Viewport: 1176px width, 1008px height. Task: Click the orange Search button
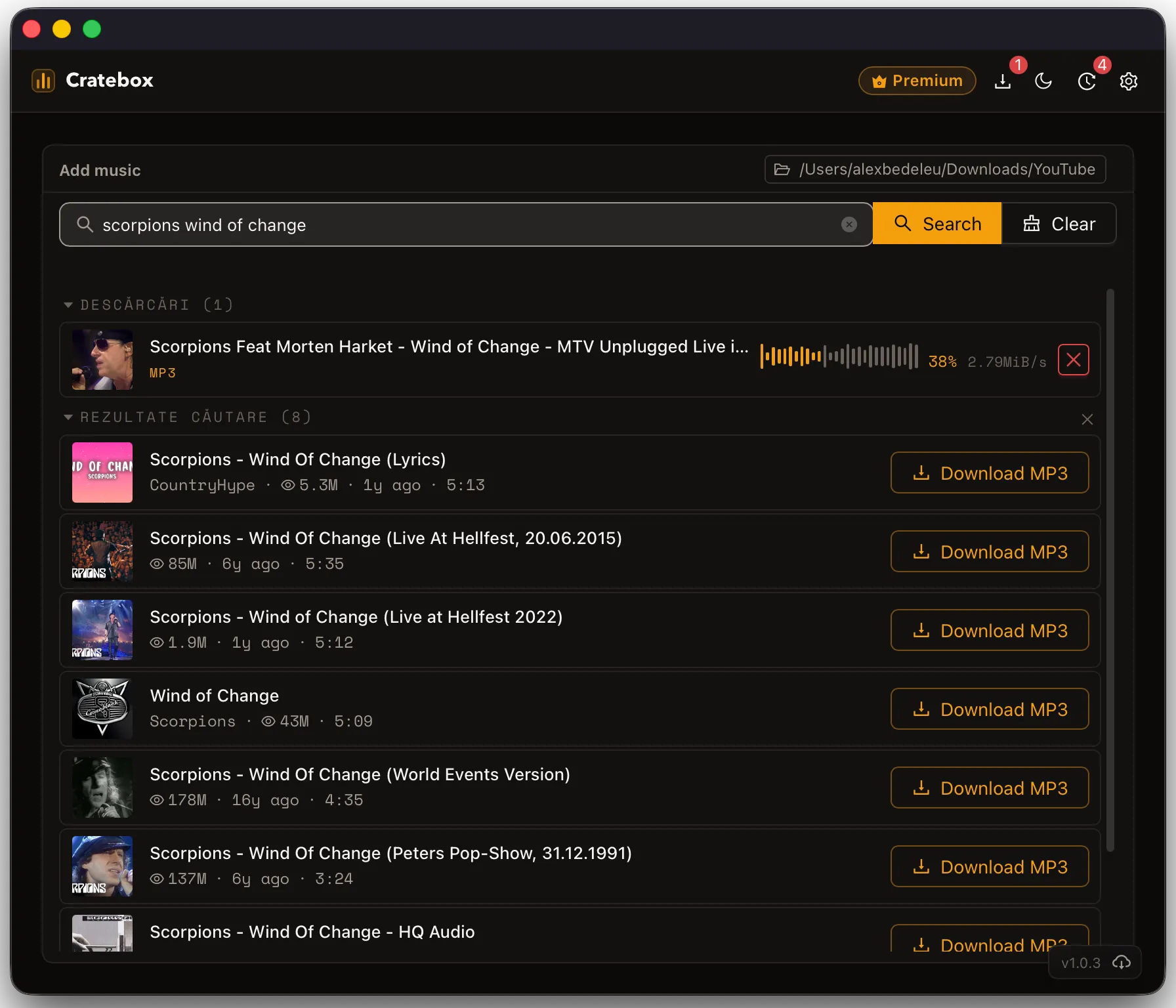937,224
